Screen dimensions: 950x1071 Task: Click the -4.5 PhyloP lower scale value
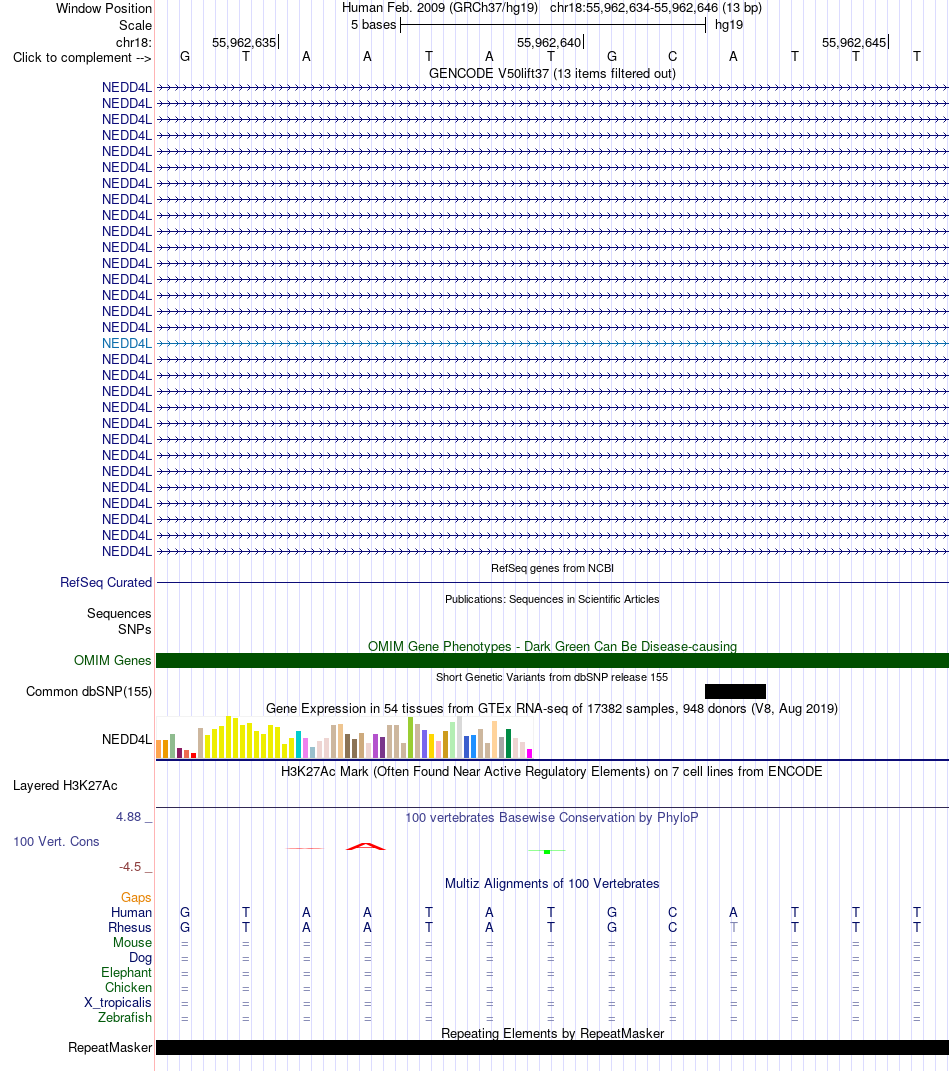coord(130,867)
